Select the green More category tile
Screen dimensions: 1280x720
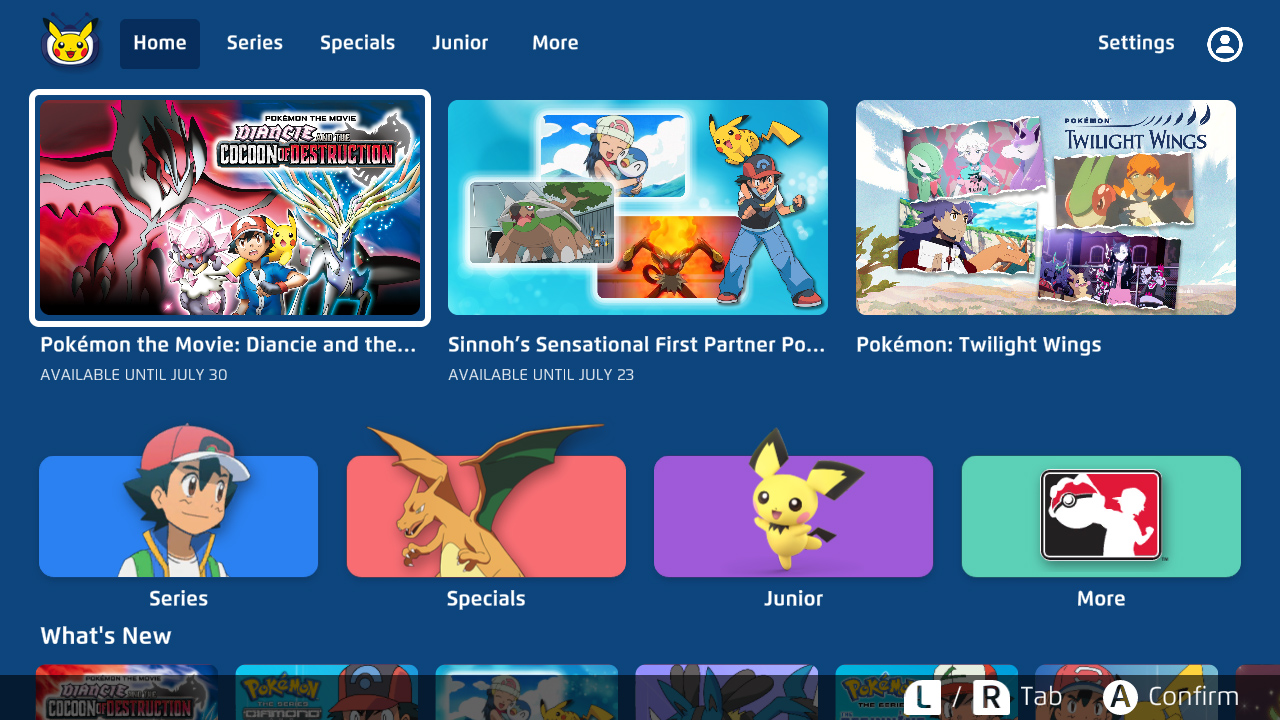click(x=1101, y=516)
